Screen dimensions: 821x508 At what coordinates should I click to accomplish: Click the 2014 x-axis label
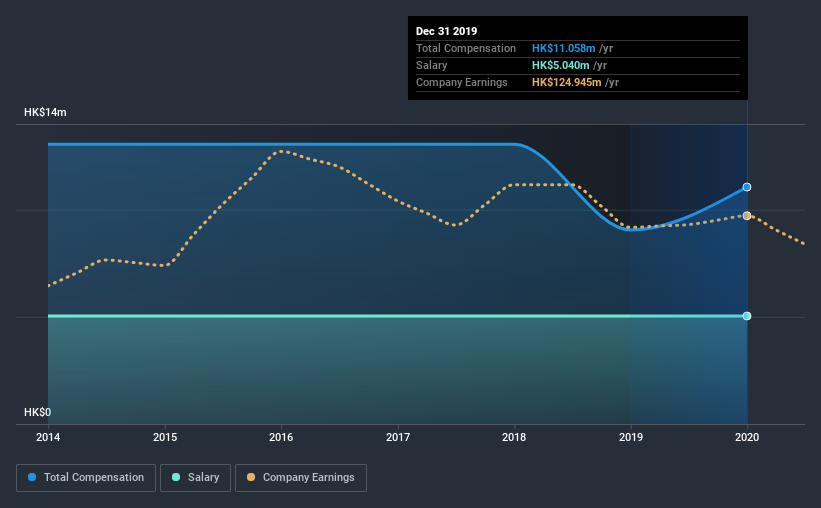pyautogui.click(x=48, y=437)
